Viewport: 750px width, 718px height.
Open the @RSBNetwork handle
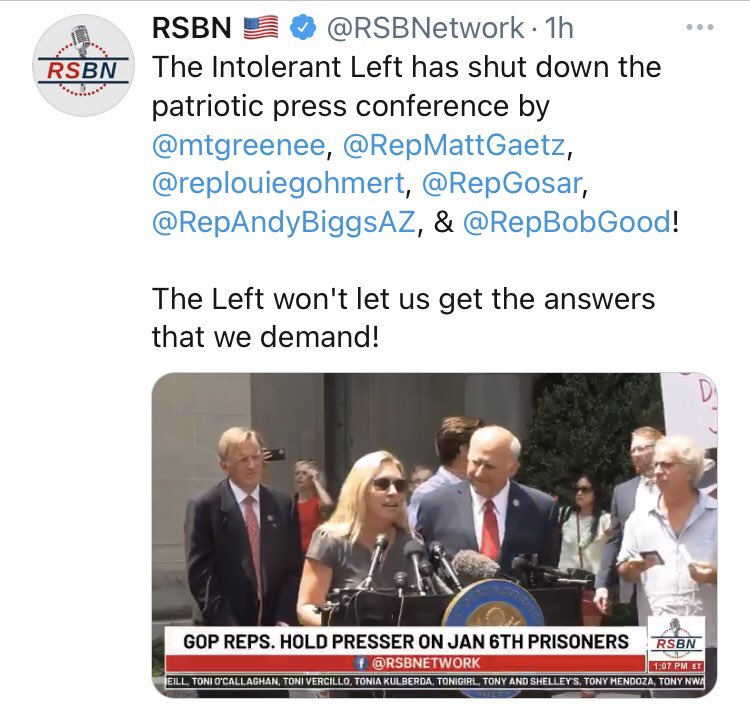click(425, 28)
